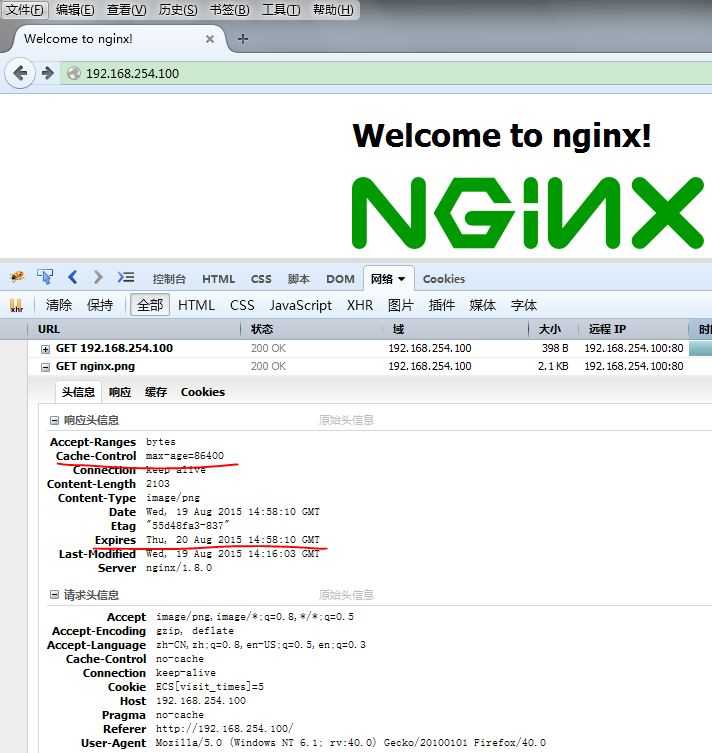Open the 帮助(H) menu

pyautogui.click(x=333, y=10)
